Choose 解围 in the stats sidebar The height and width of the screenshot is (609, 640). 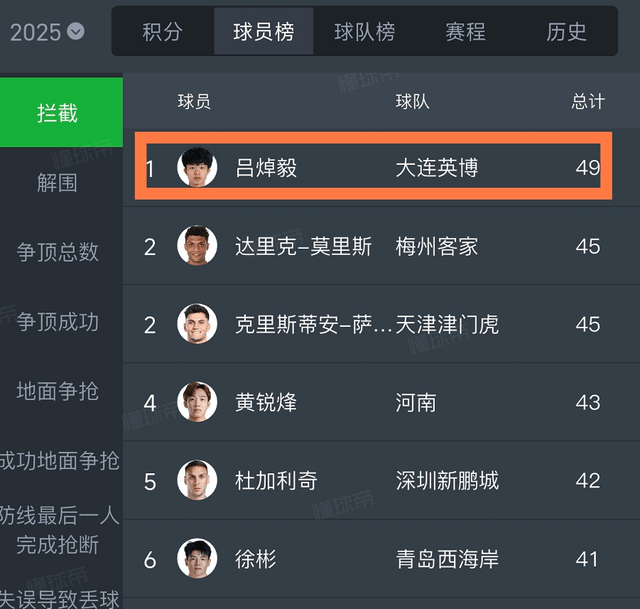pos(58,183)
